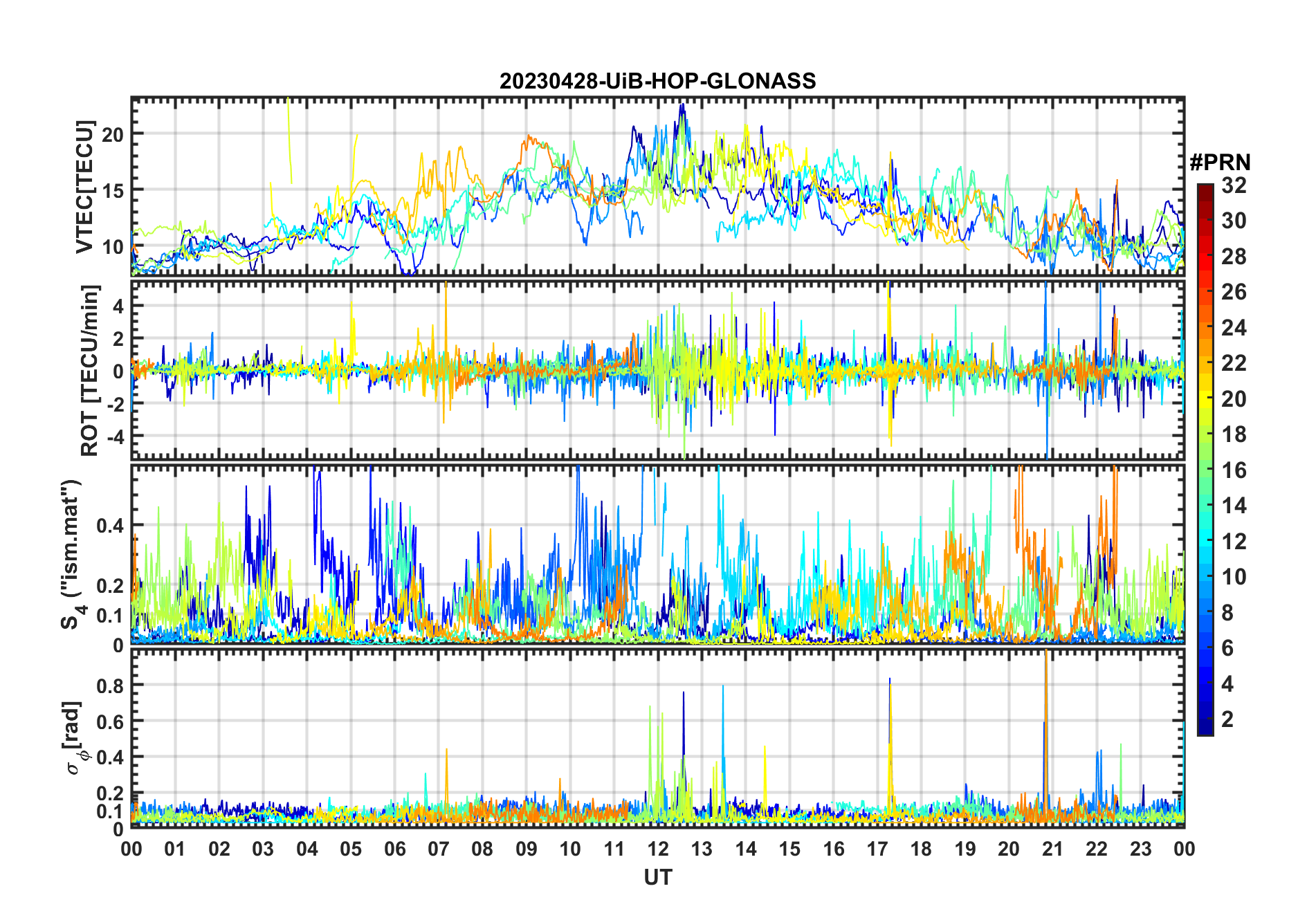
Task: Click colorbar tick label 6
Action: (x=1227, y=648)
